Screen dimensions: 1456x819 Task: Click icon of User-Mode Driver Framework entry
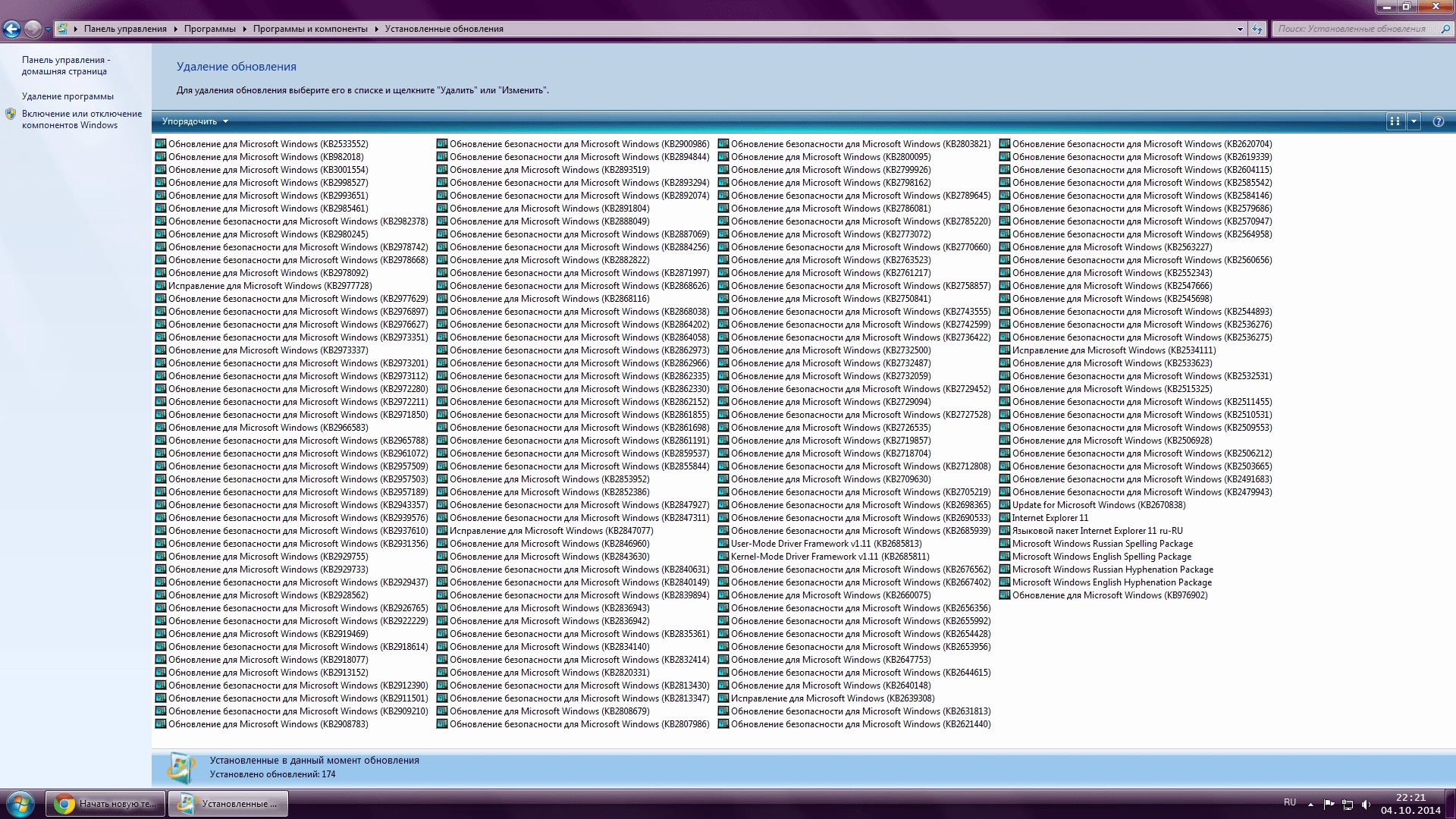point(723,544)
